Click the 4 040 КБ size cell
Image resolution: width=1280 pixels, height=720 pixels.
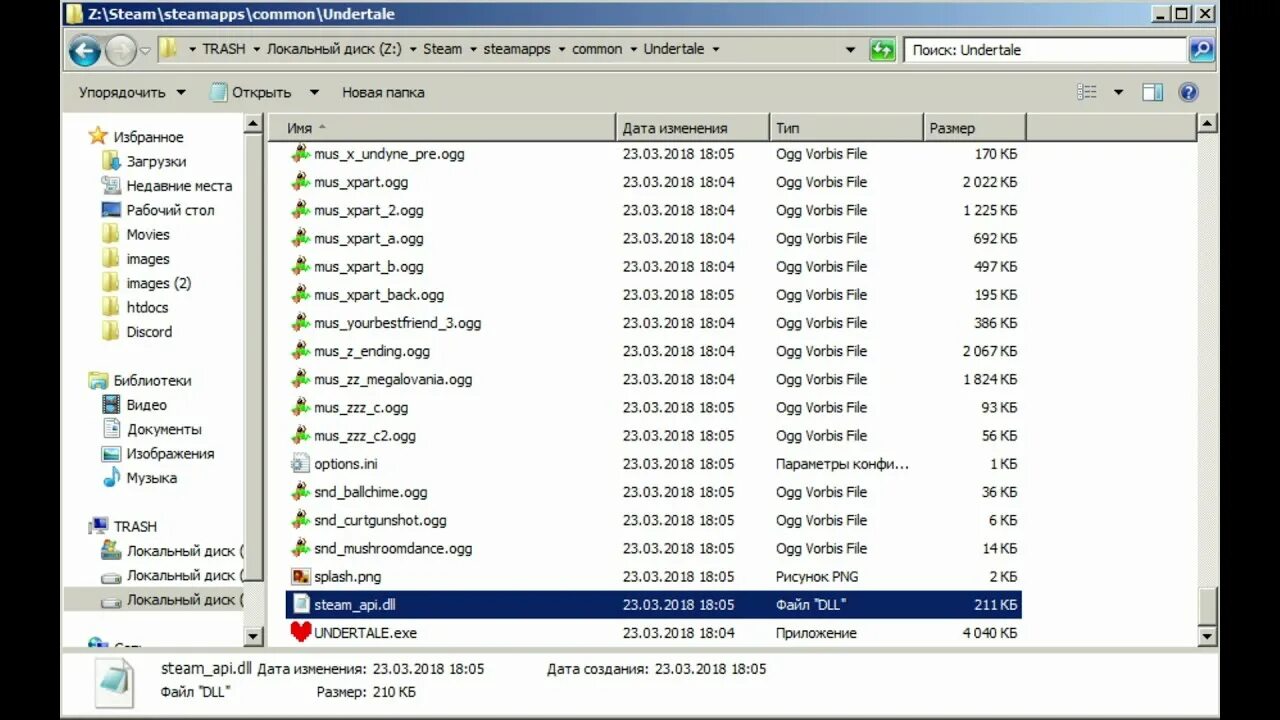(x=990, y=633)
